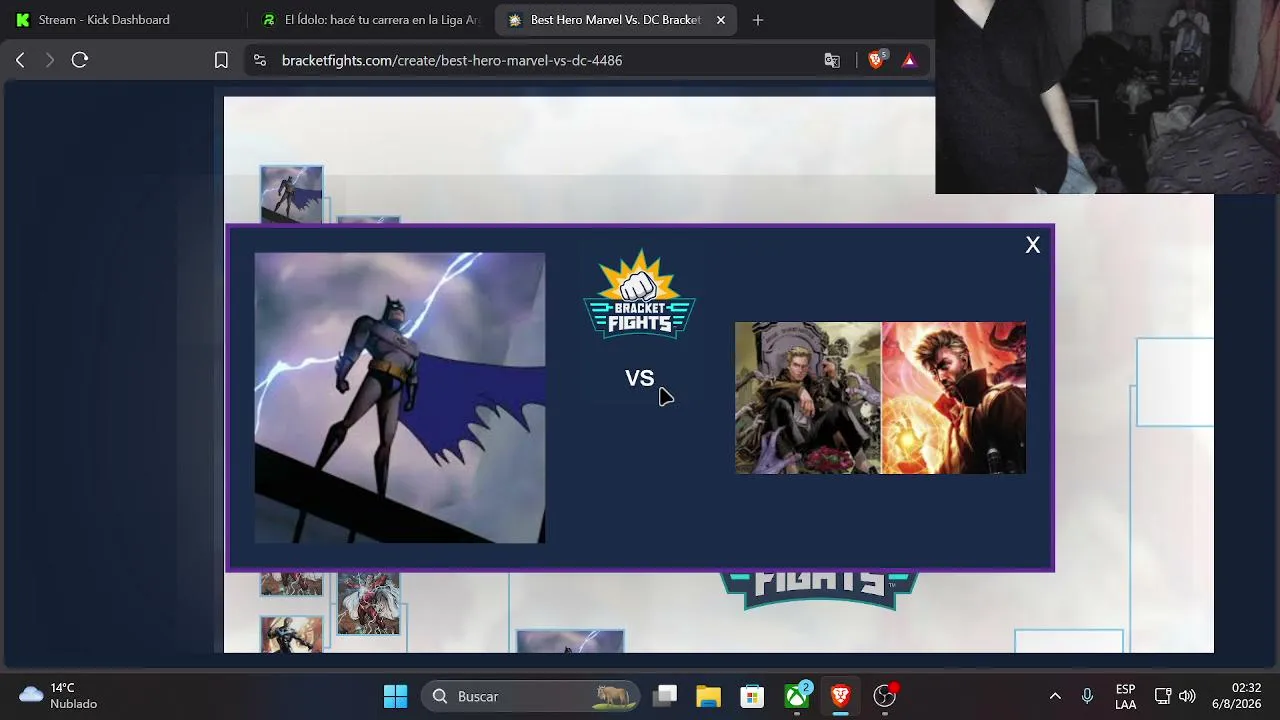Select the small Batman bracket thumbnail above the popup
This screenshot has height=720, width=1280.
pyautogui.click(x=291, y=194)
